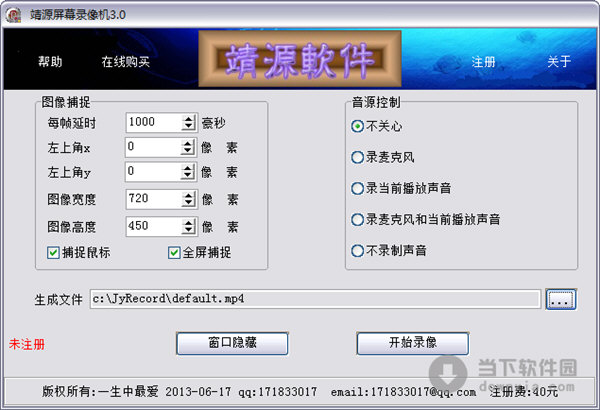Screen dimensions: 600x410
Task: Open the 注册 register menu
Action: point(483,61)
